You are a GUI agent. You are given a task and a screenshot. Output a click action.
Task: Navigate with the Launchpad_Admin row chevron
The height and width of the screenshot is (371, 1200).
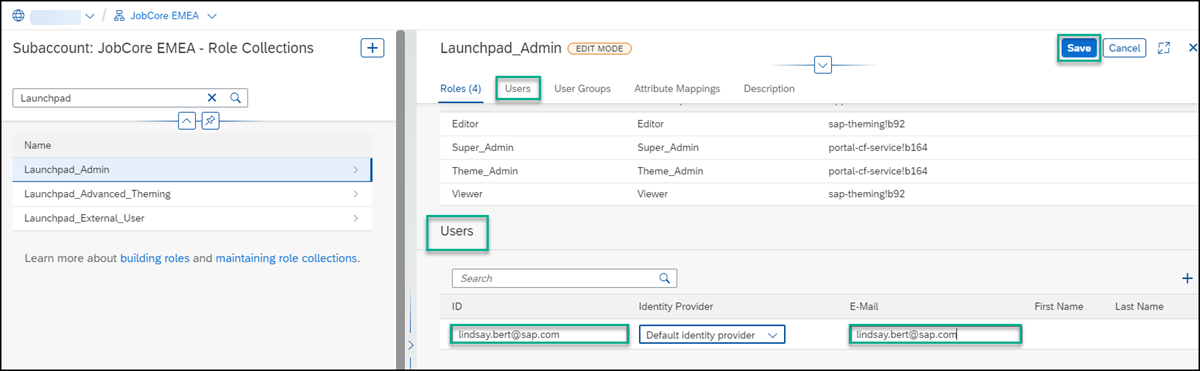[356, 170]
